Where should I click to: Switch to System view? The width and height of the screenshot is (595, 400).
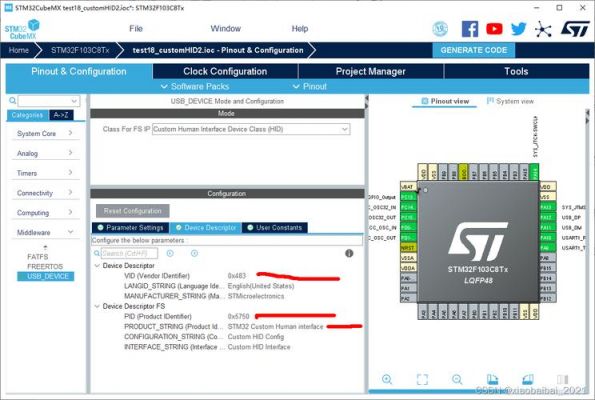pyautogui.click(x=510, y=101)
